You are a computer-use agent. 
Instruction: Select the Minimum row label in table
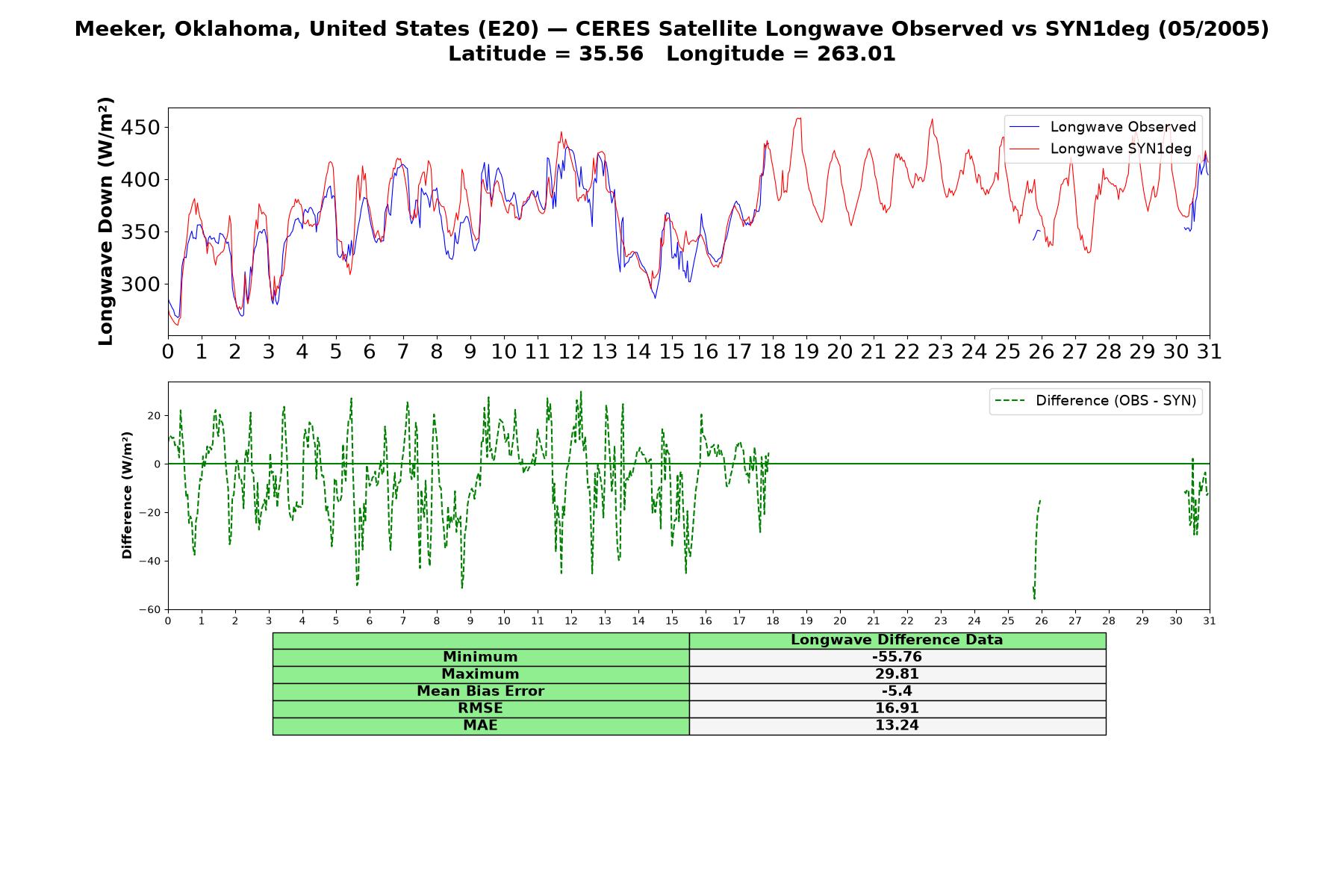(480, 657)
